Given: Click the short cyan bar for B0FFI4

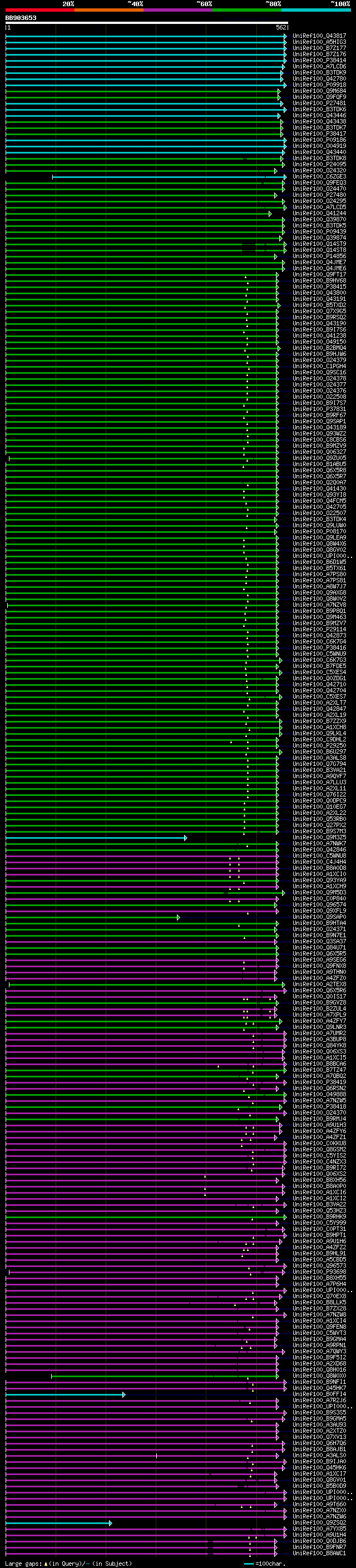Looking at the screenshot, I should 66,1394.
